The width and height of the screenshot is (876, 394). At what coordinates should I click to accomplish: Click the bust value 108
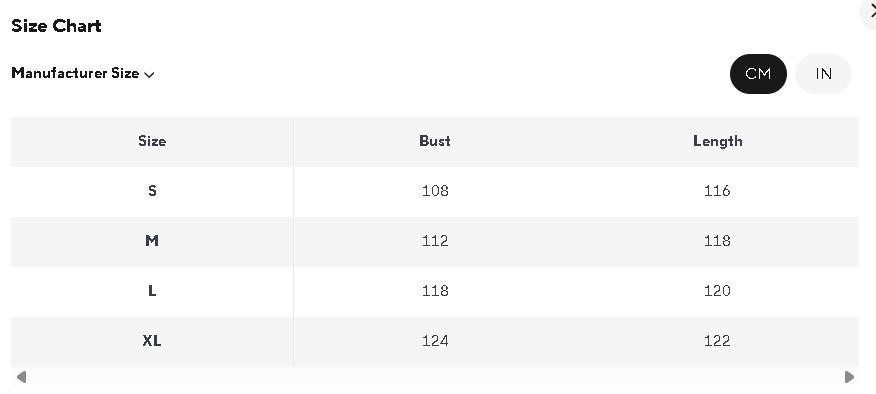click(x=435, y=191)
